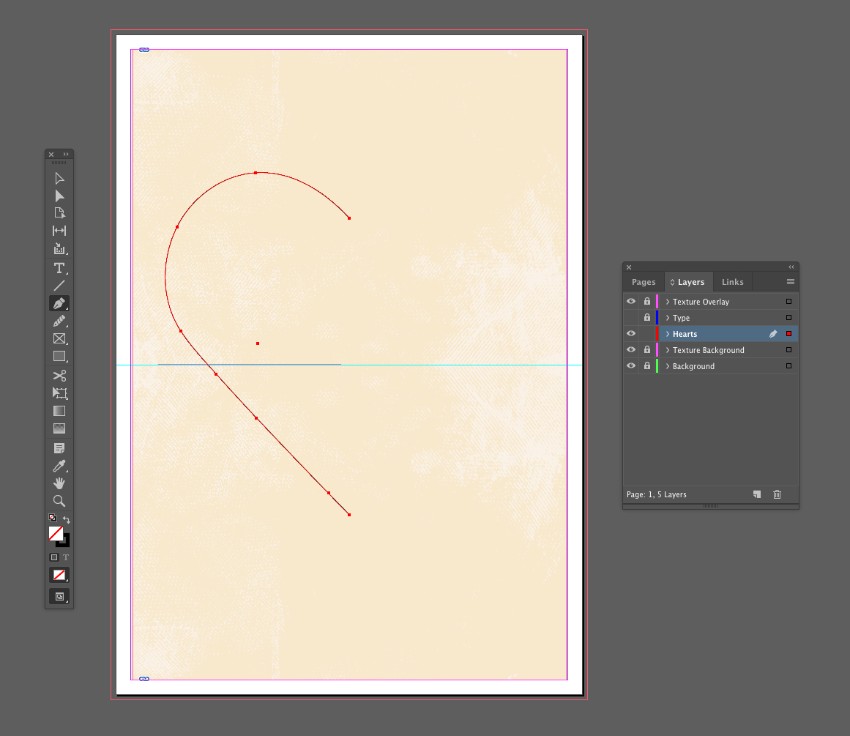Select the Rectangle tool
The height and width of the screenshot is (736, 850).
point(59,357)
